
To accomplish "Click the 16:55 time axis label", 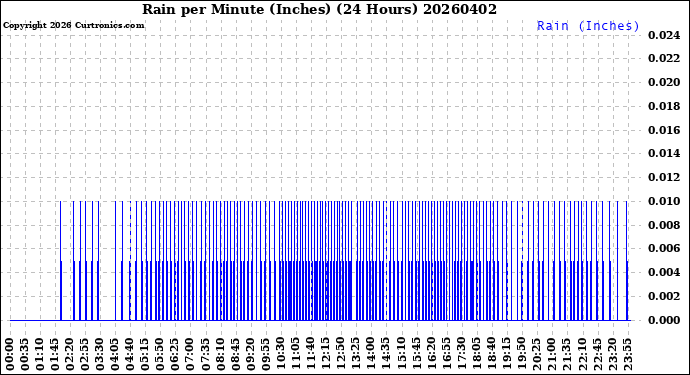I will (446, 354).
